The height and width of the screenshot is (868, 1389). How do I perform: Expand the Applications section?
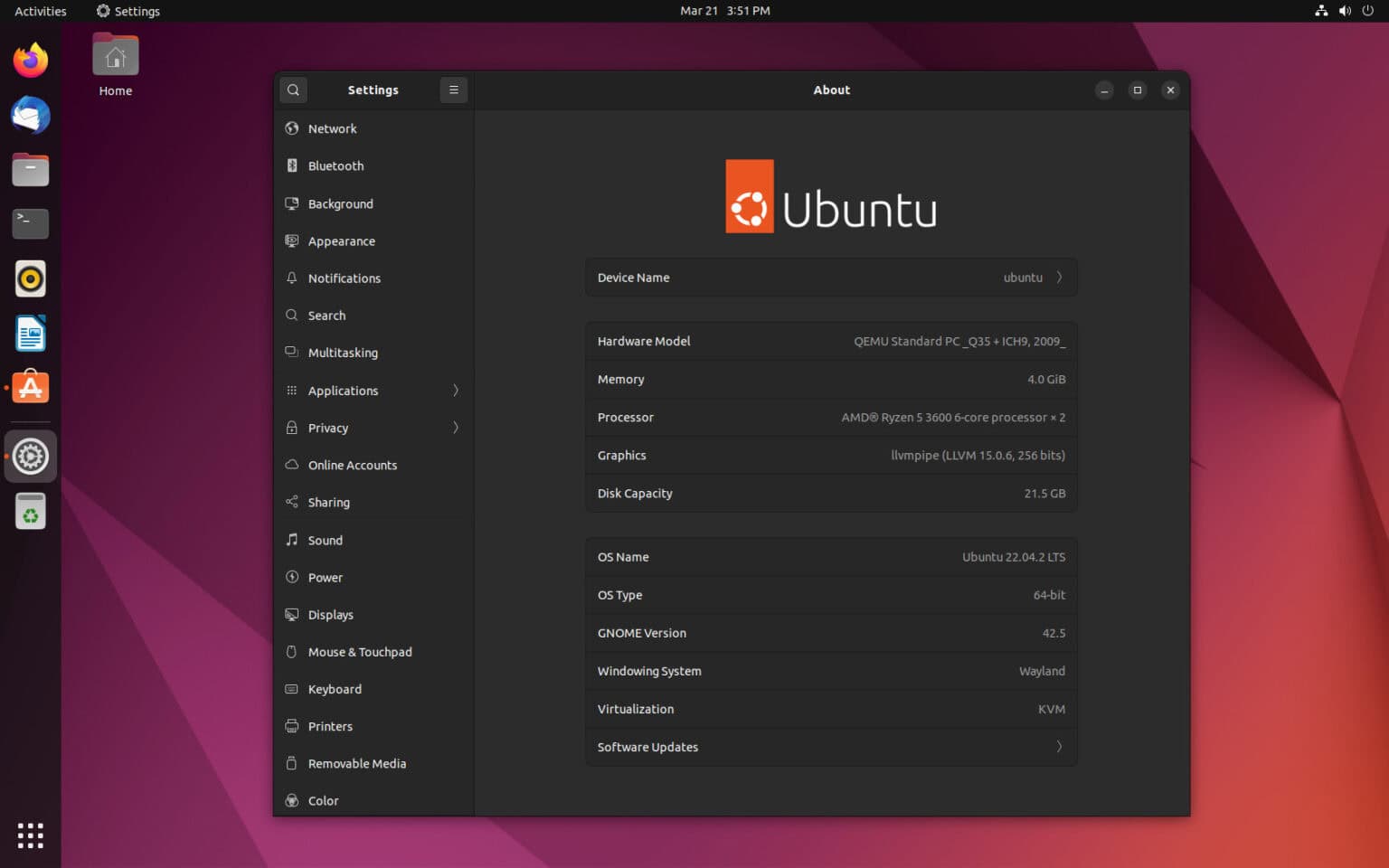pos(343,391)
